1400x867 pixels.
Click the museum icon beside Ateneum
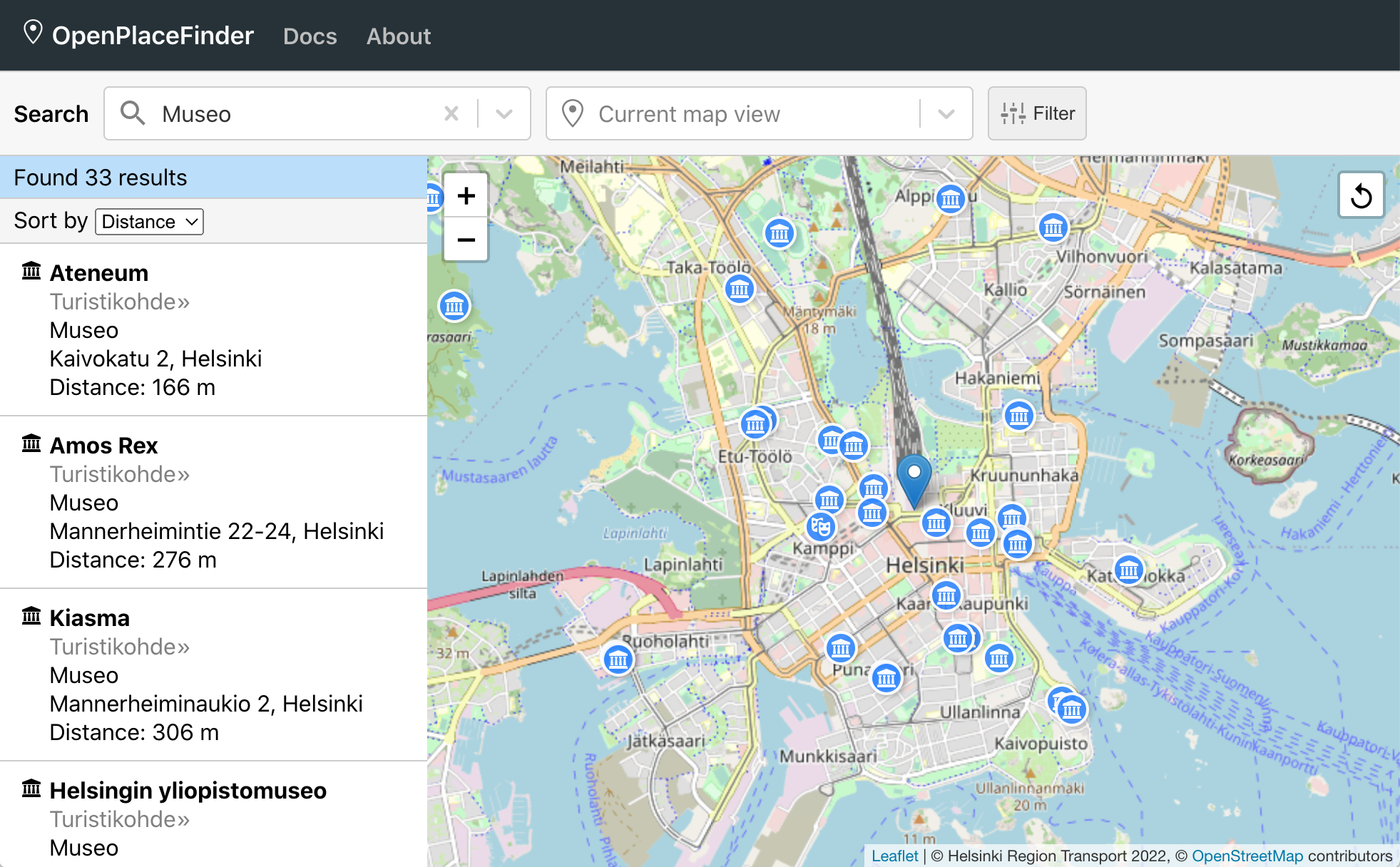point(31,271)
